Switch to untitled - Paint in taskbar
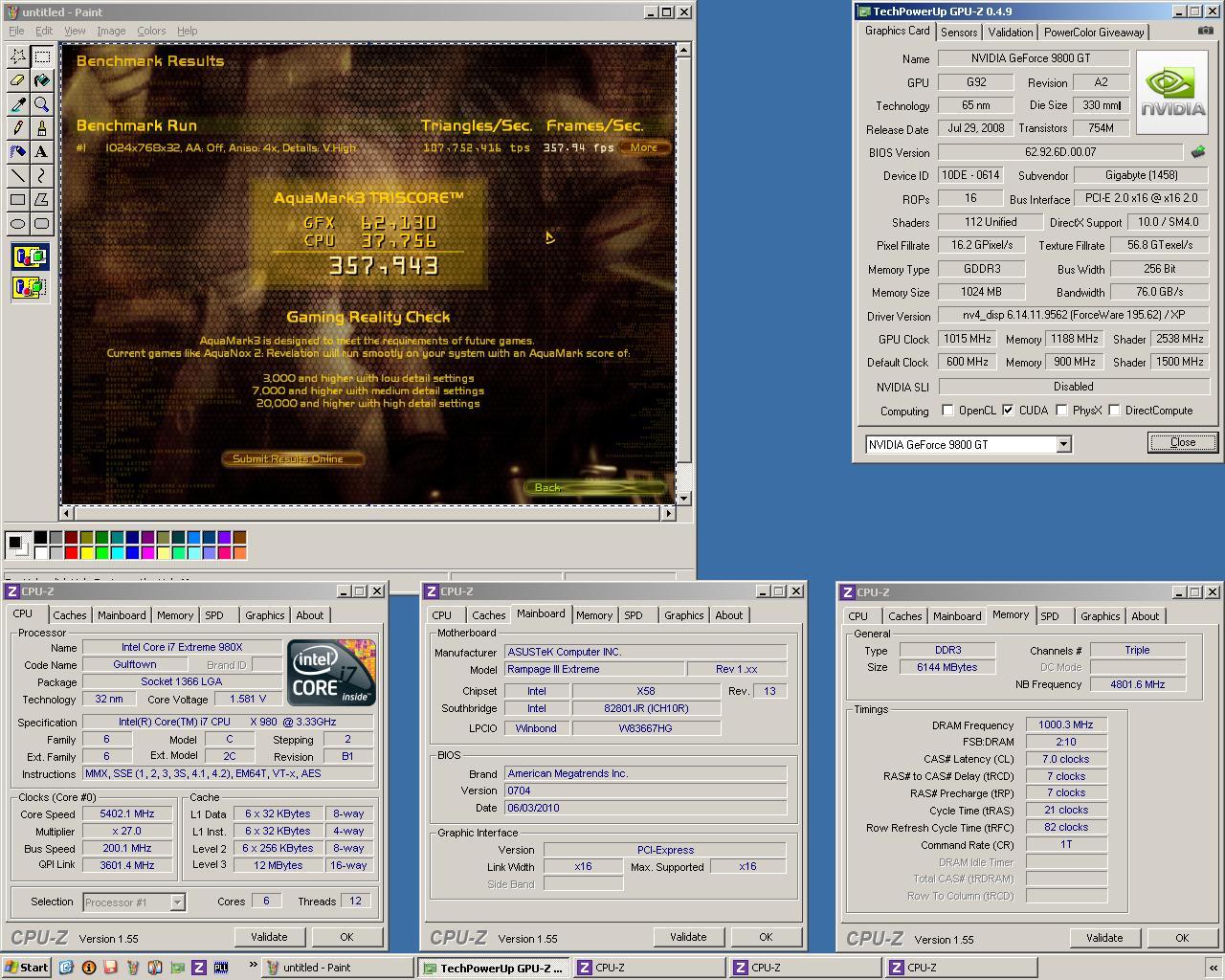Screen dimensions: 1225x980 (x=338, y=968)
